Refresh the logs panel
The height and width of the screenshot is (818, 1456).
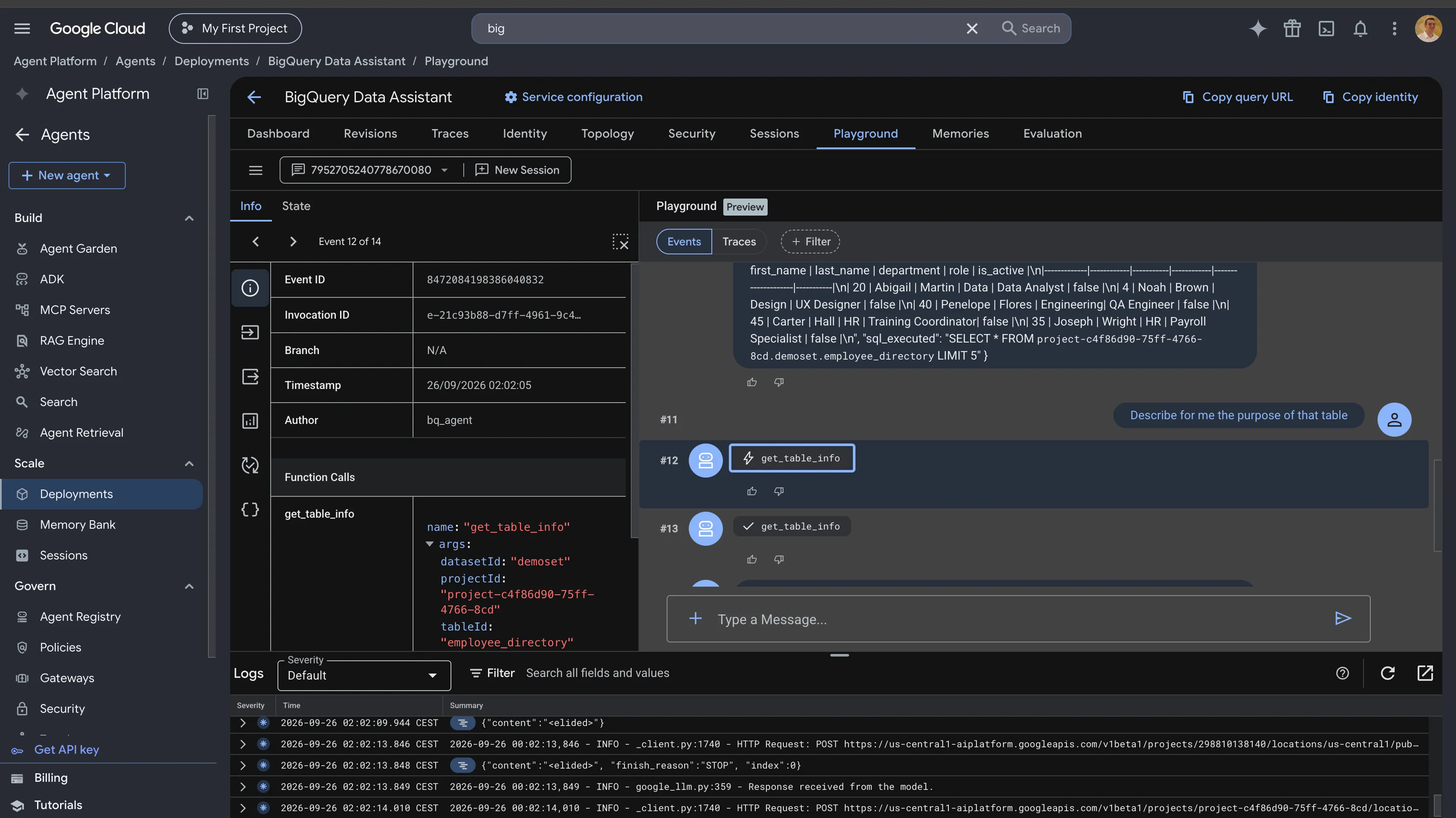point(1388,674)
